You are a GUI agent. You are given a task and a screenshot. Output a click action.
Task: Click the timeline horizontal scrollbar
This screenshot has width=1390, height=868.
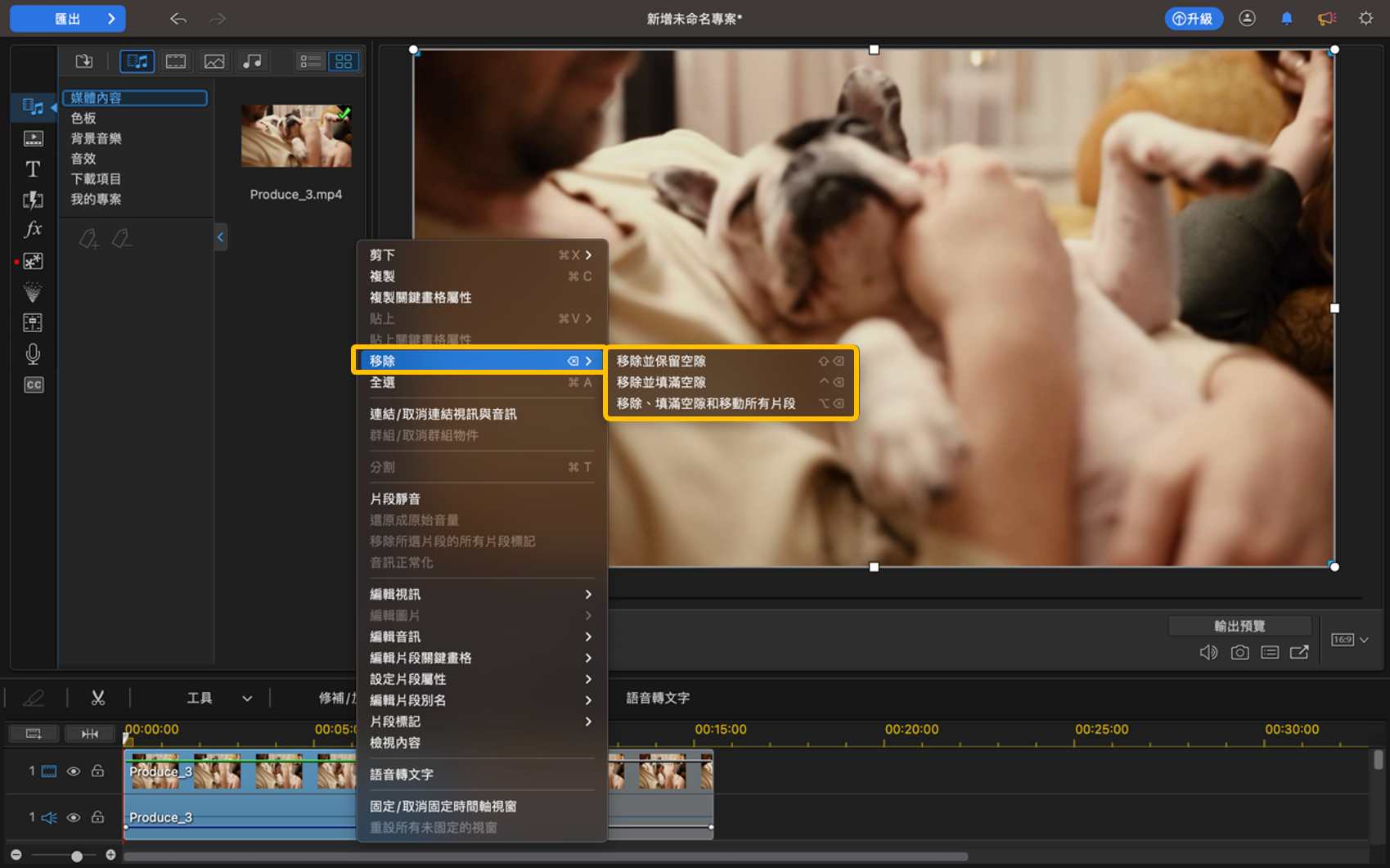click(545, 857)
